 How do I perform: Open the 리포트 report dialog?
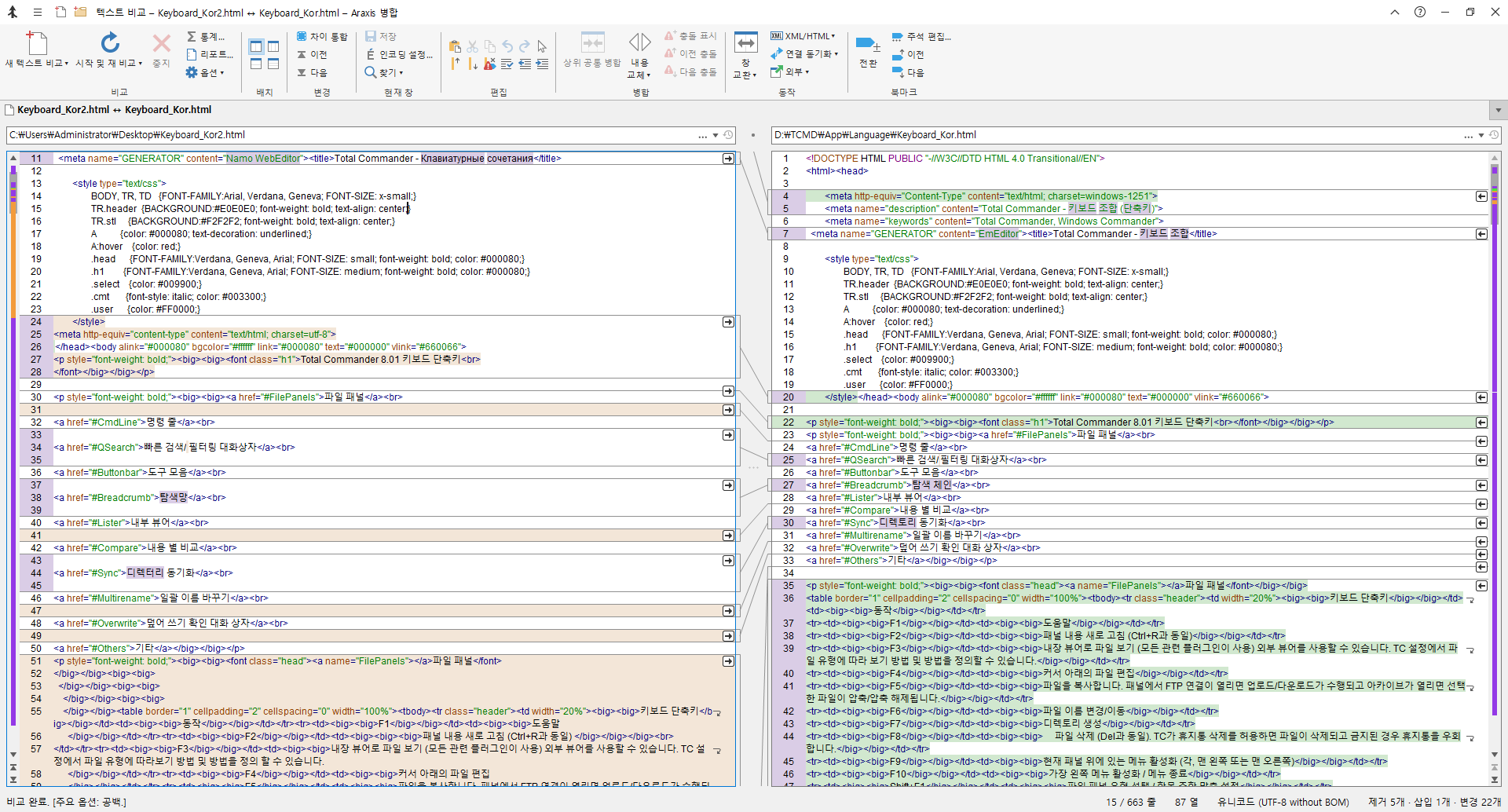point(210,54)
